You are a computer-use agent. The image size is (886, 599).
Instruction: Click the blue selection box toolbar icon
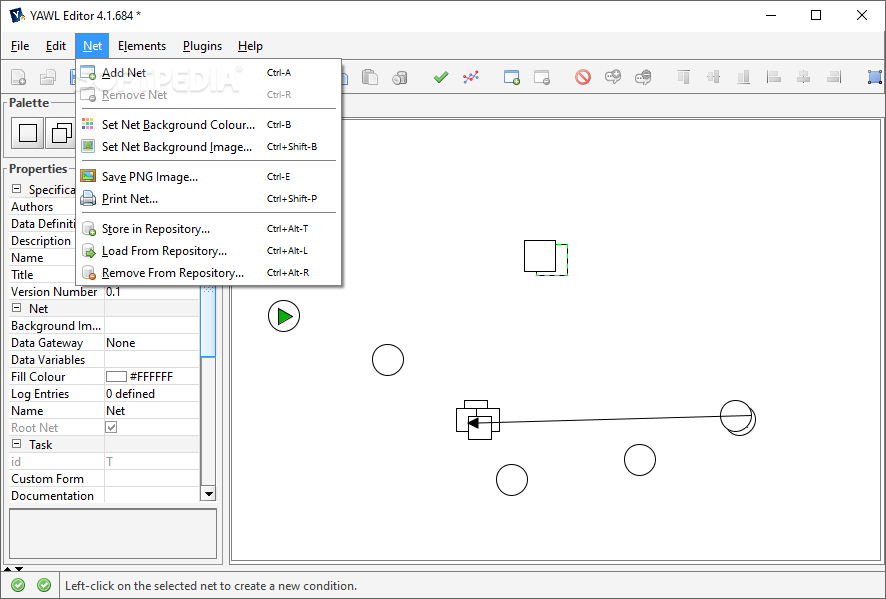[x=874, y=77]
